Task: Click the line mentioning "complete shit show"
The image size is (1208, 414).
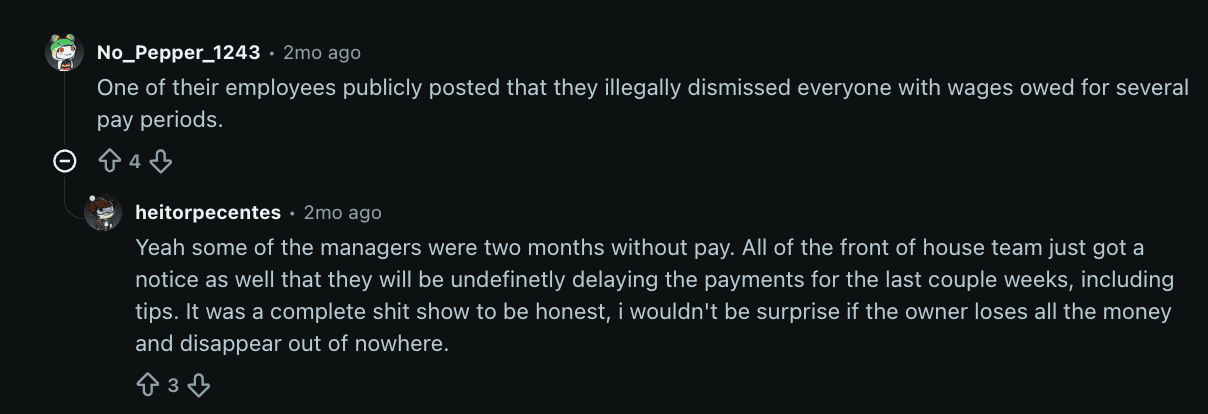Action: coord(653,311)
